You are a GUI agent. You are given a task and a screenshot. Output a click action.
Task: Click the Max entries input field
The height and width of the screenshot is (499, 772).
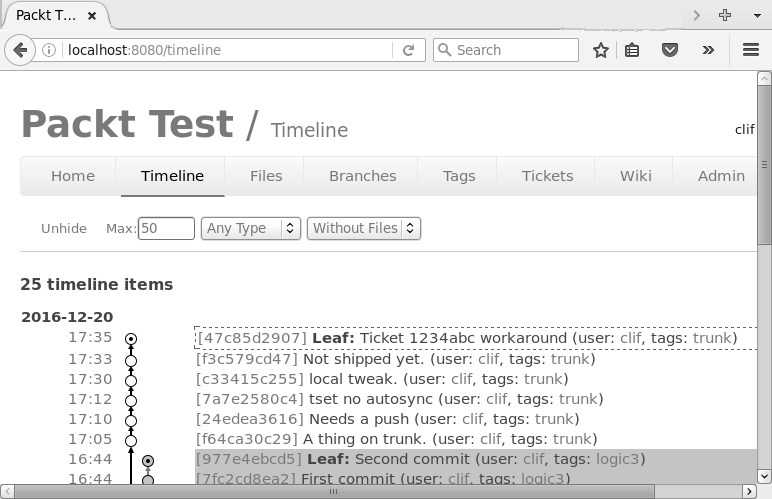(166, 228)
